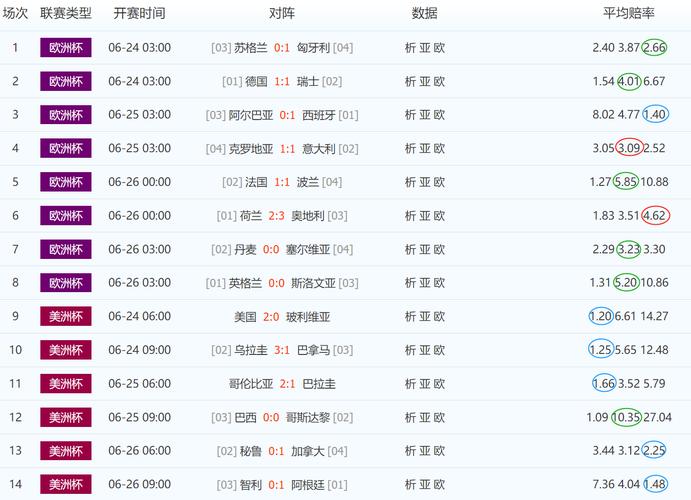Click the 2:3 score for 荷兰 match
691x500 pixels.
point(276,216)
